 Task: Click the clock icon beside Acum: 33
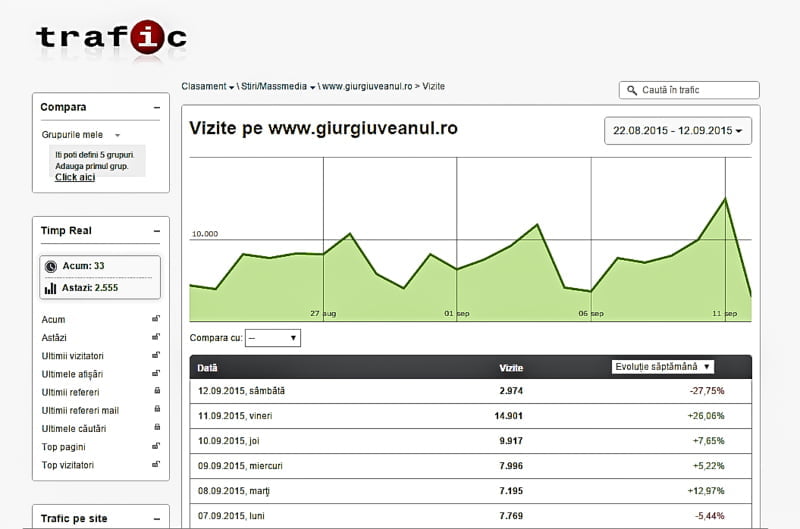tap(50, 267)
